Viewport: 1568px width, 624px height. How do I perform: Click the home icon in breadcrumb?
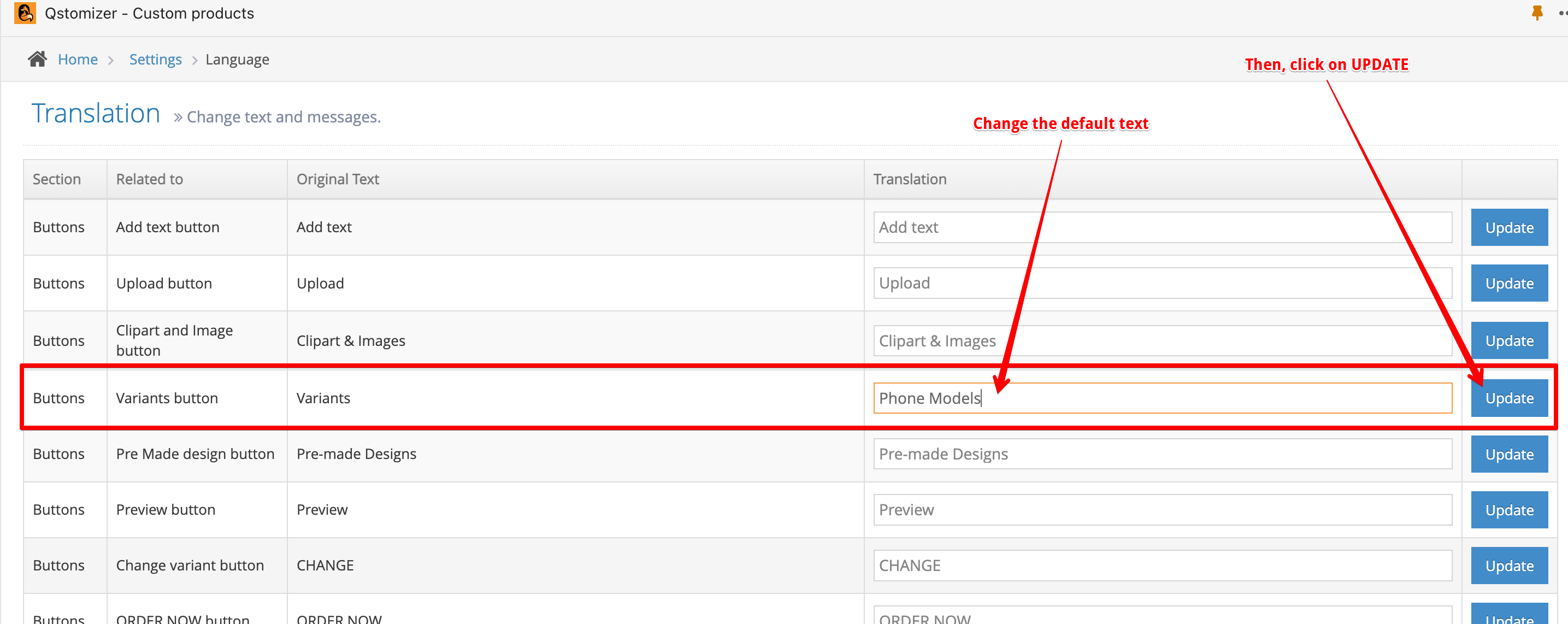coord(38,59)
